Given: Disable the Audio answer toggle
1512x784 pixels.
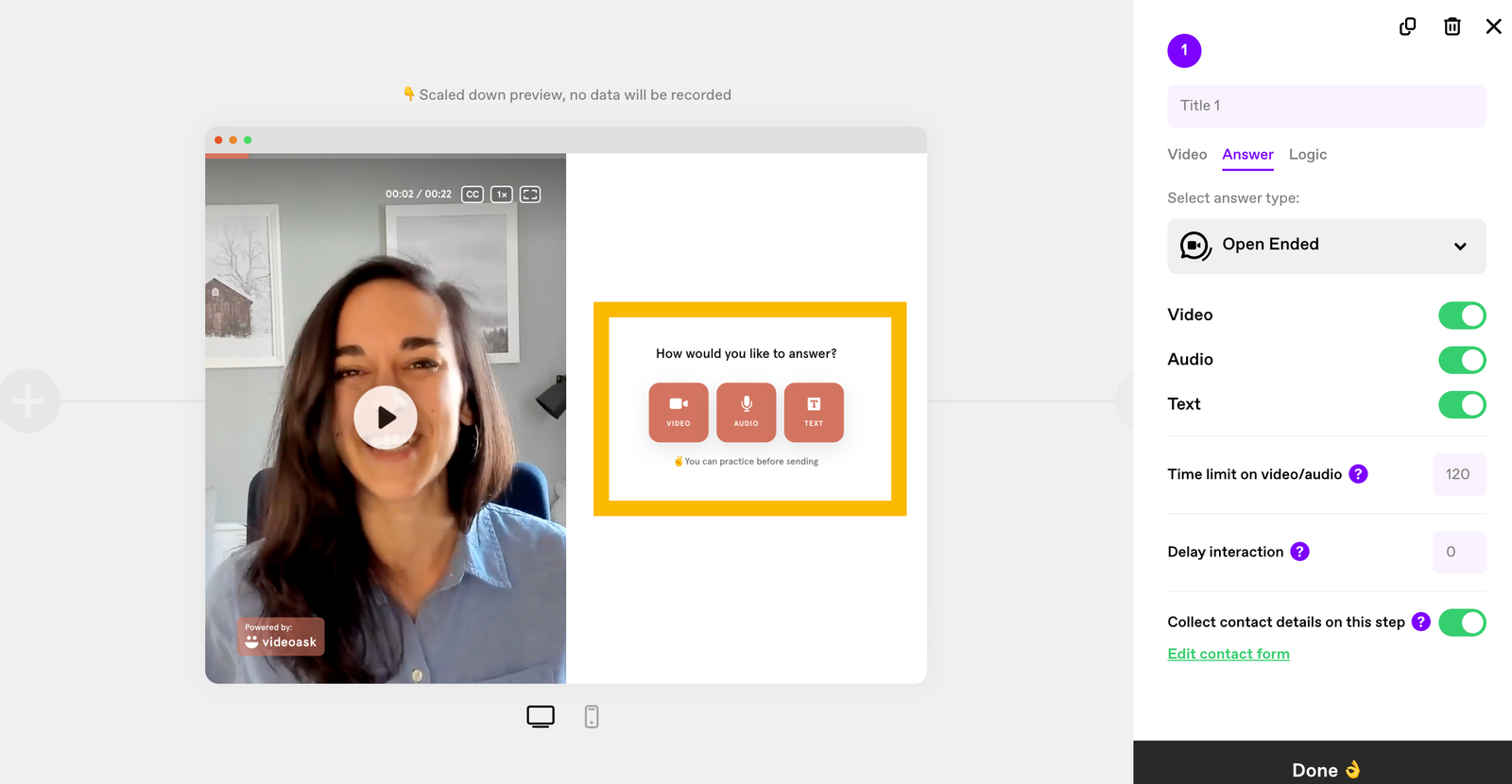Looking at the screenshot, I should click(1462, 360).
